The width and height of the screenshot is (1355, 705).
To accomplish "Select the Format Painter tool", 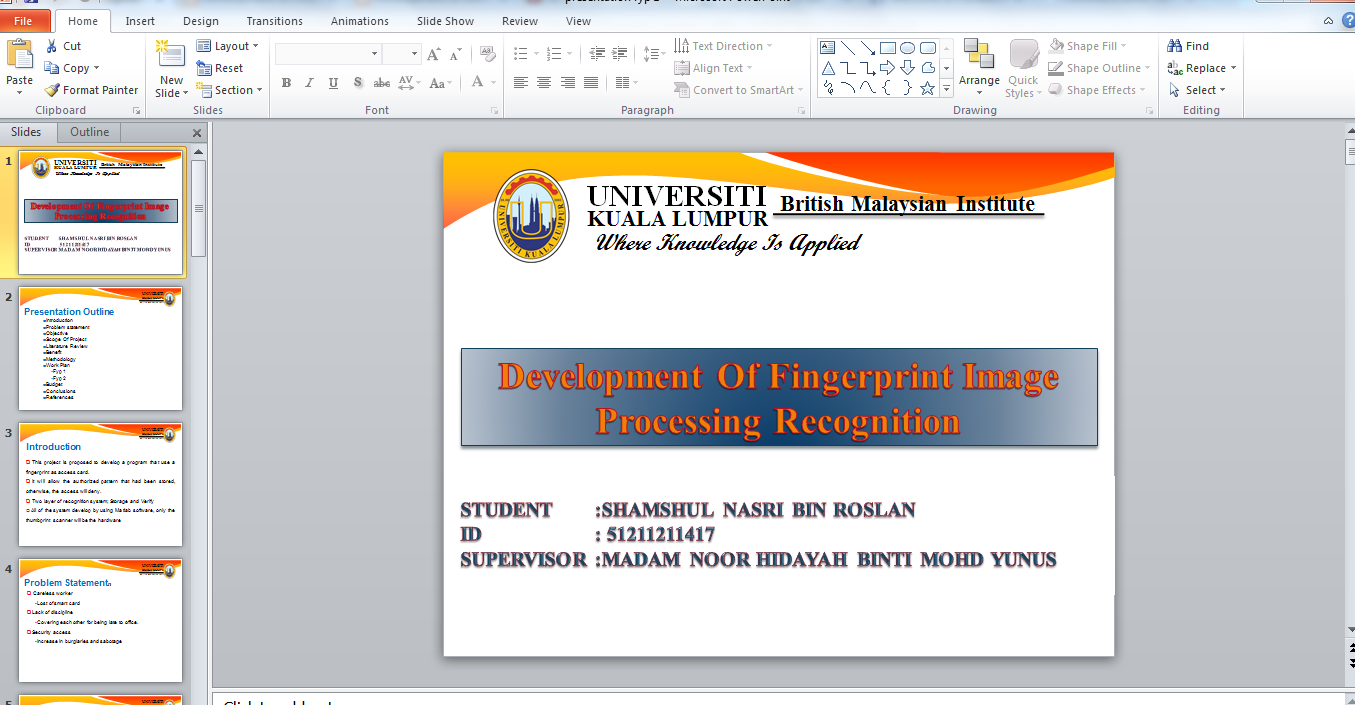I will tap(91, 89).
